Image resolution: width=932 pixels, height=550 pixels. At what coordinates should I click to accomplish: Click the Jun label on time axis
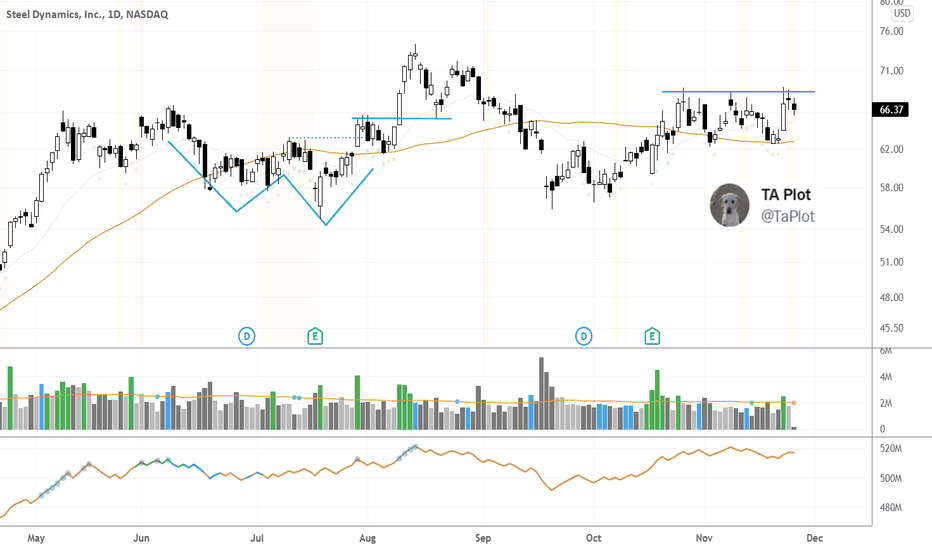pyautogui.click(x=141, y=538)
